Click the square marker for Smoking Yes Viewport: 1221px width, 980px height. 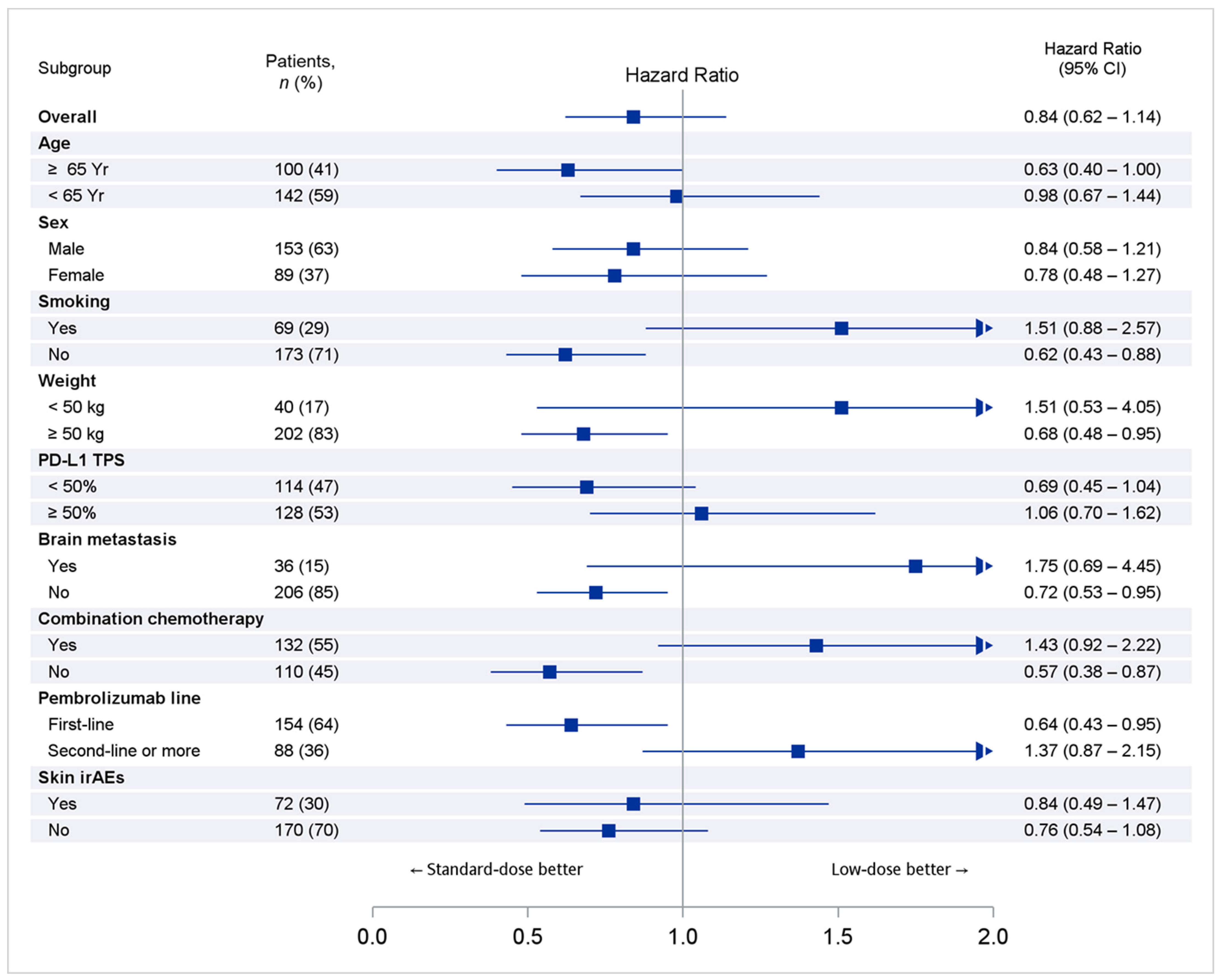pos(841,328)
